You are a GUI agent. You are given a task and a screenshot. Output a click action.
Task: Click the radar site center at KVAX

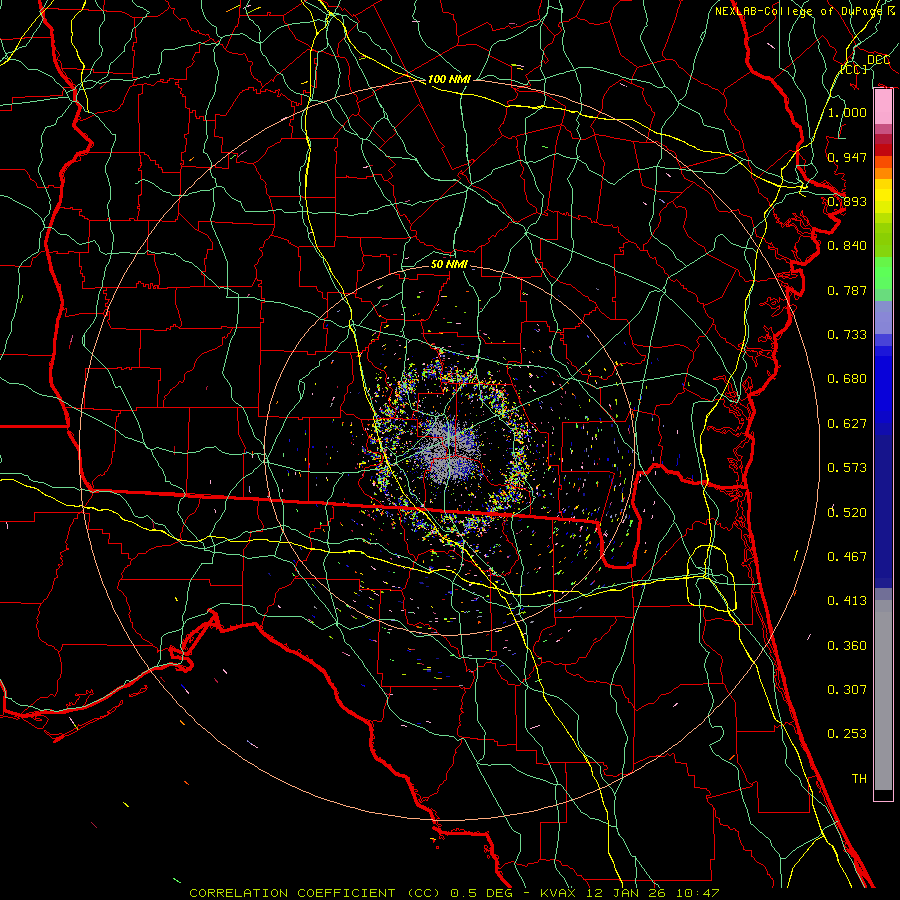[x=450, y=451]
